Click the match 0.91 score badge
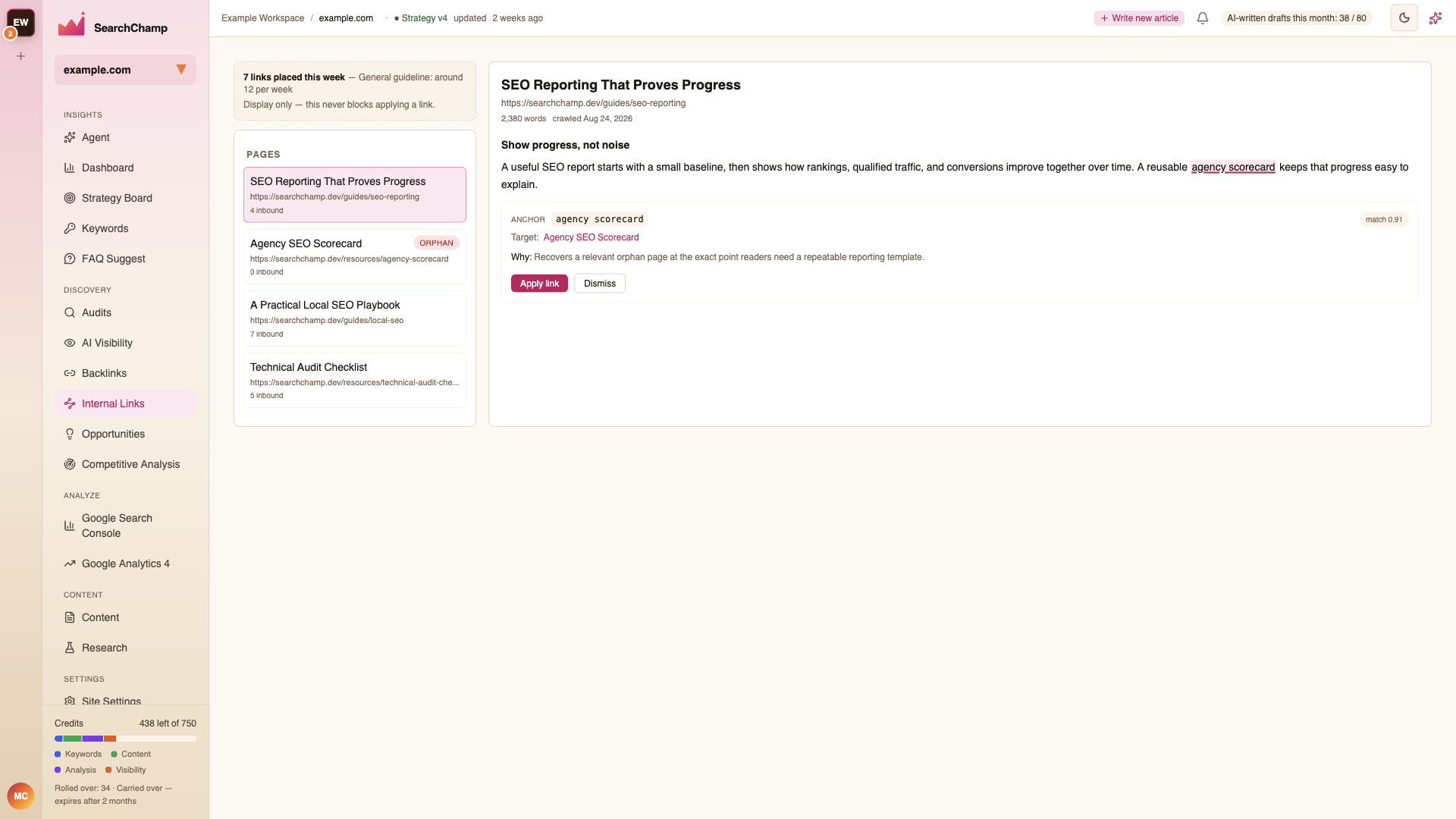Image resolution: width=1456 pixels, height=819 pixels. click(x=1384, y=219)
